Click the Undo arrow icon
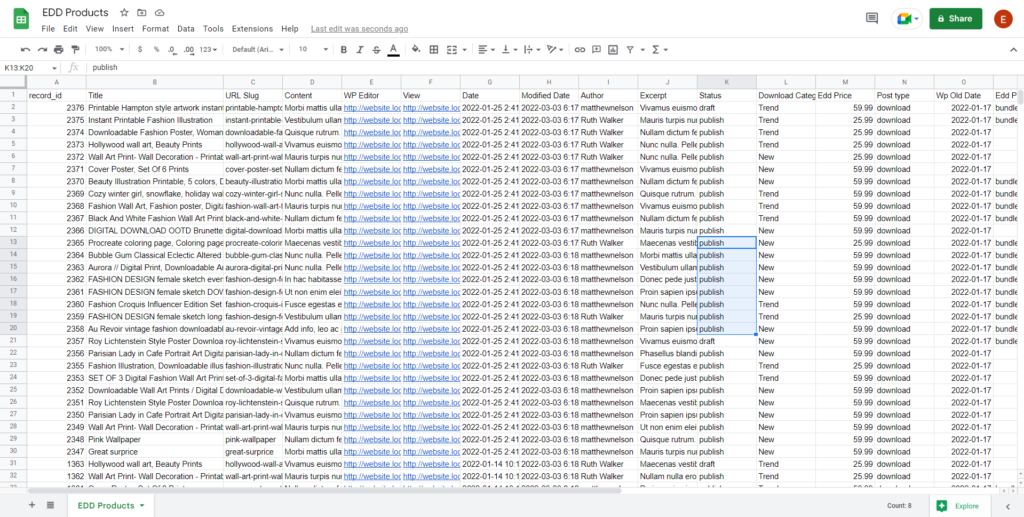1024x517 pixels. (25, 50)
